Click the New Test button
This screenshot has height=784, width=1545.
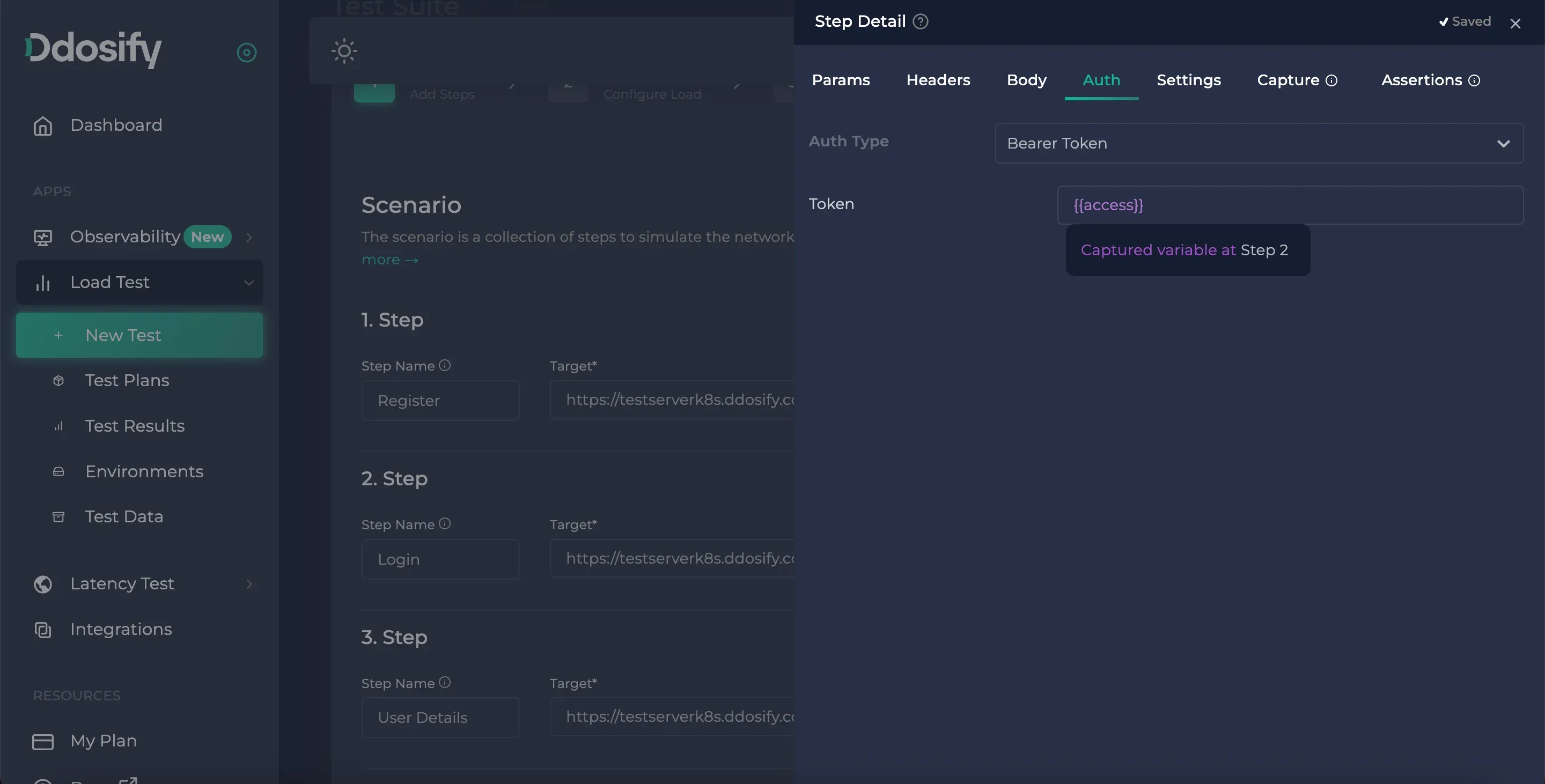(139, 335)
